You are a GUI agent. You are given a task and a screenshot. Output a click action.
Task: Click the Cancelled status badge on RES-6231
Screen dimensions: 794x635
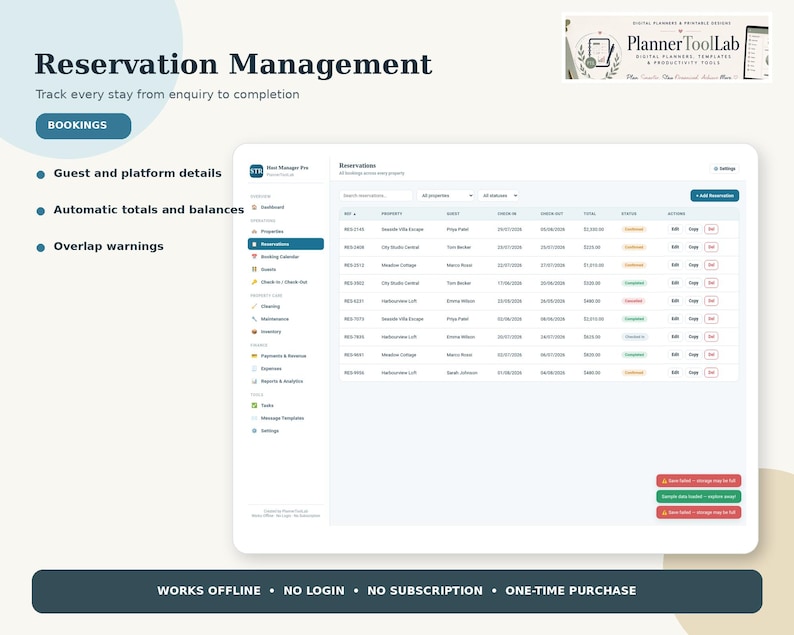pyautogui.click(x=633, y=301)
